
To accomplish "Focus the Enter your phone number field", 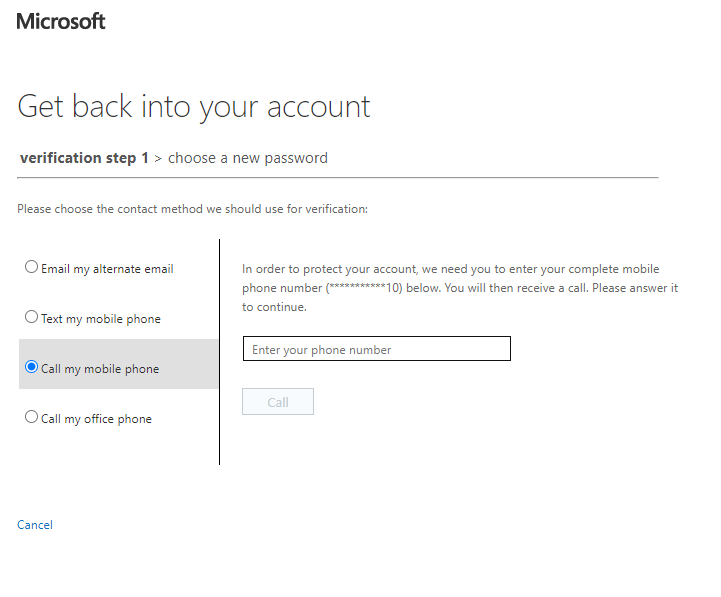I will coord(377,349).
